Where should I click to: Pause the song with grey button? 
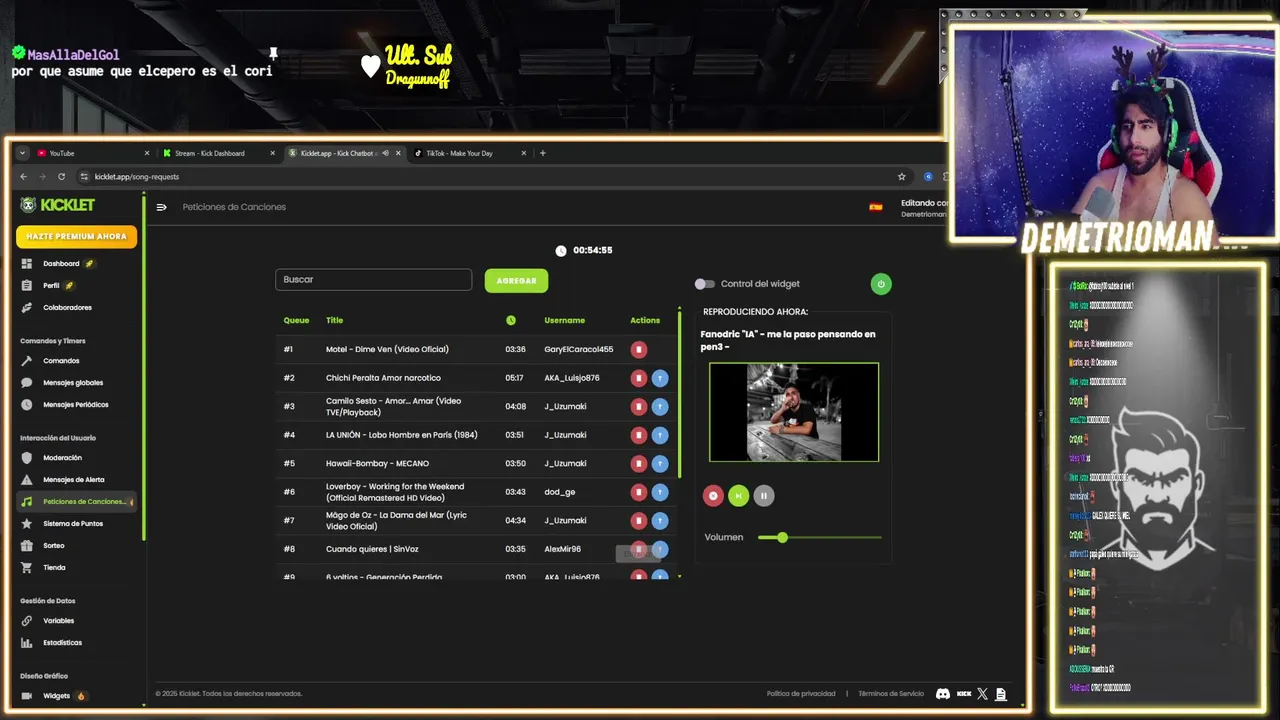(763, 496)
